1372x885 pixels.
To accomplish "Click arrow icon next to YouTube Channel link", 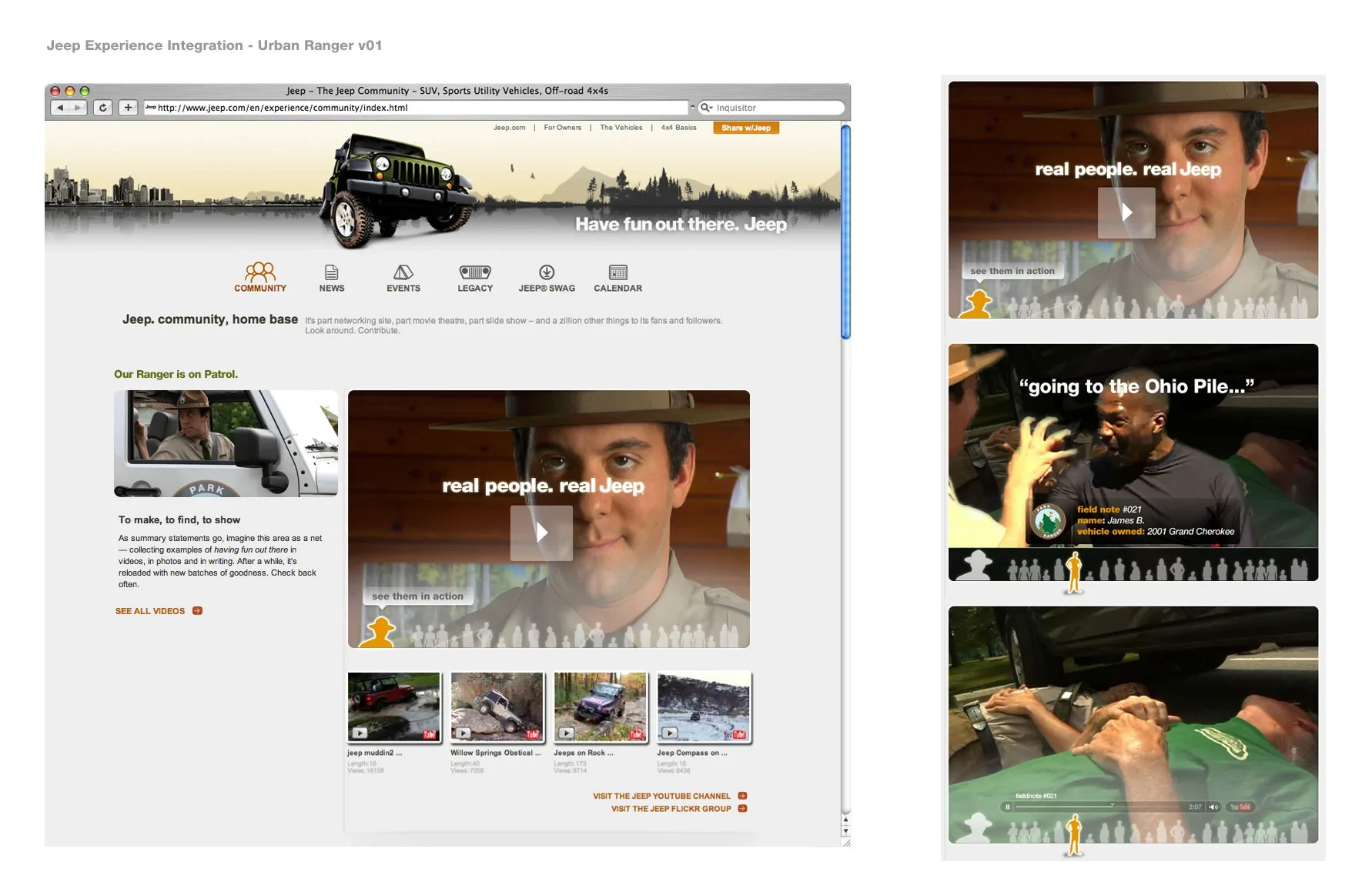I will (x=742, y=796).
